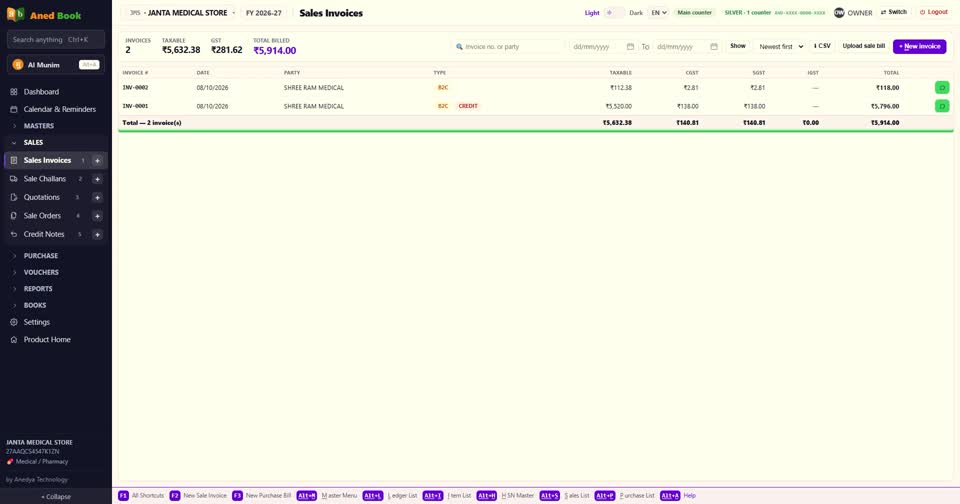Click the Main counter badge
Screen dimensions: 960x504
click(x=694, y=12)
